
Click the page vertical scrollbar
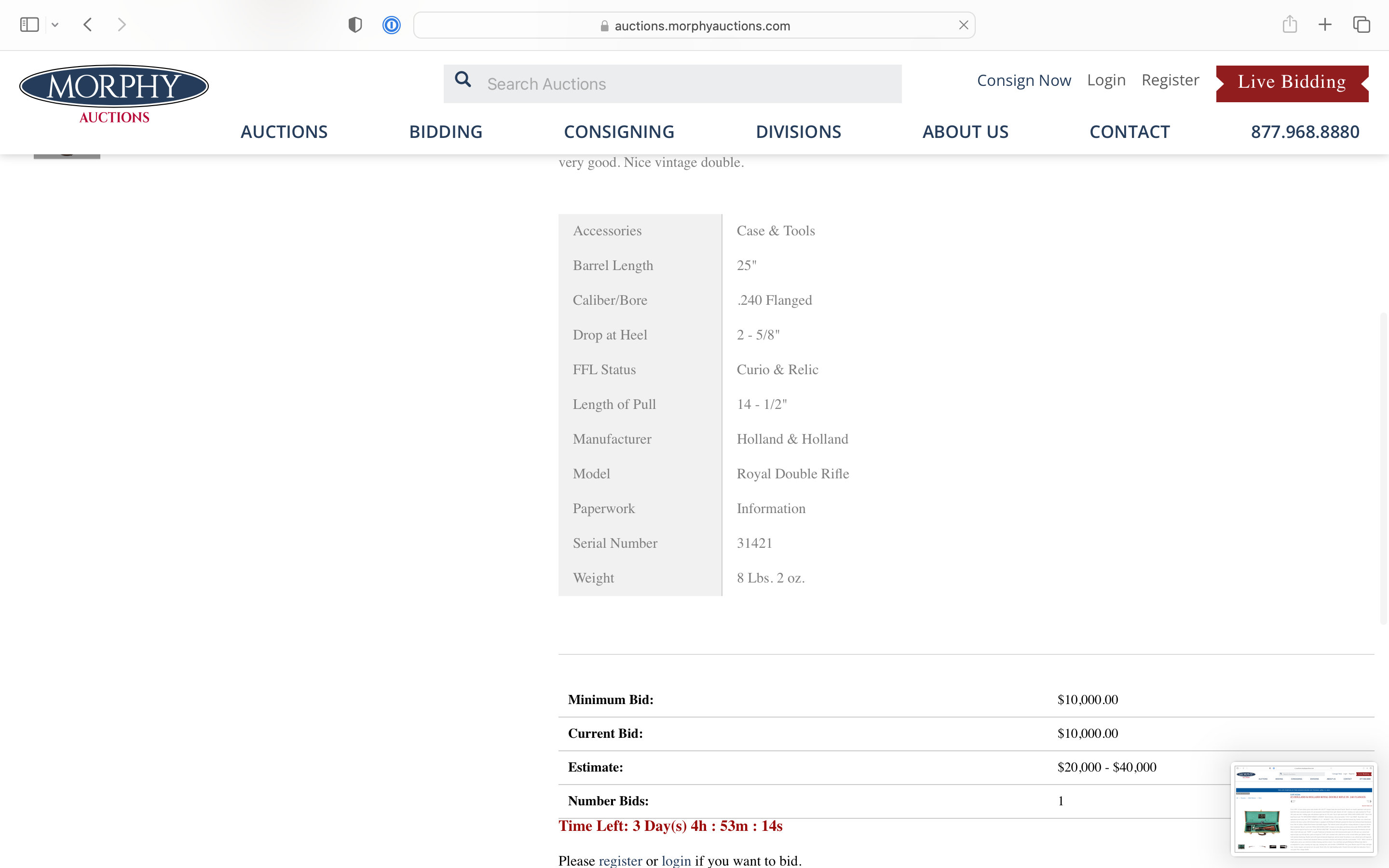(1383, 468)
